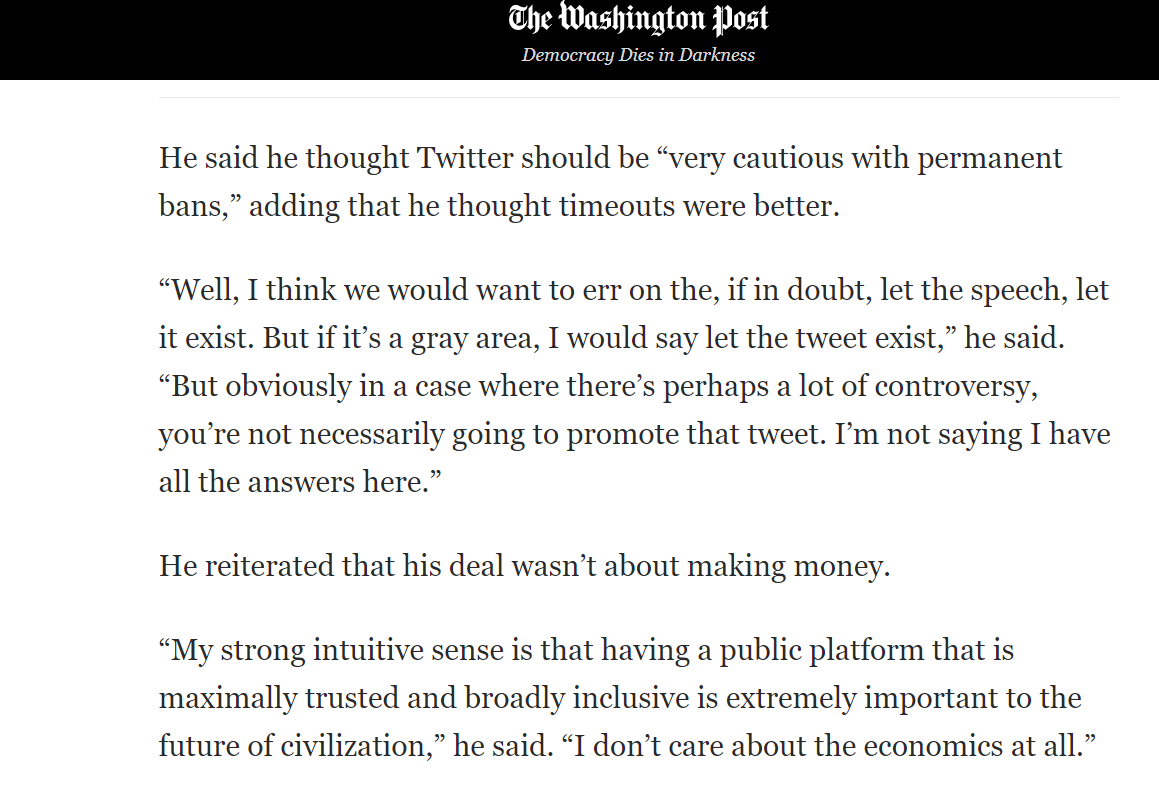The image size is (1159, 802).
Task: Click the black header bar left of the logo
Action: click(251, 39)
